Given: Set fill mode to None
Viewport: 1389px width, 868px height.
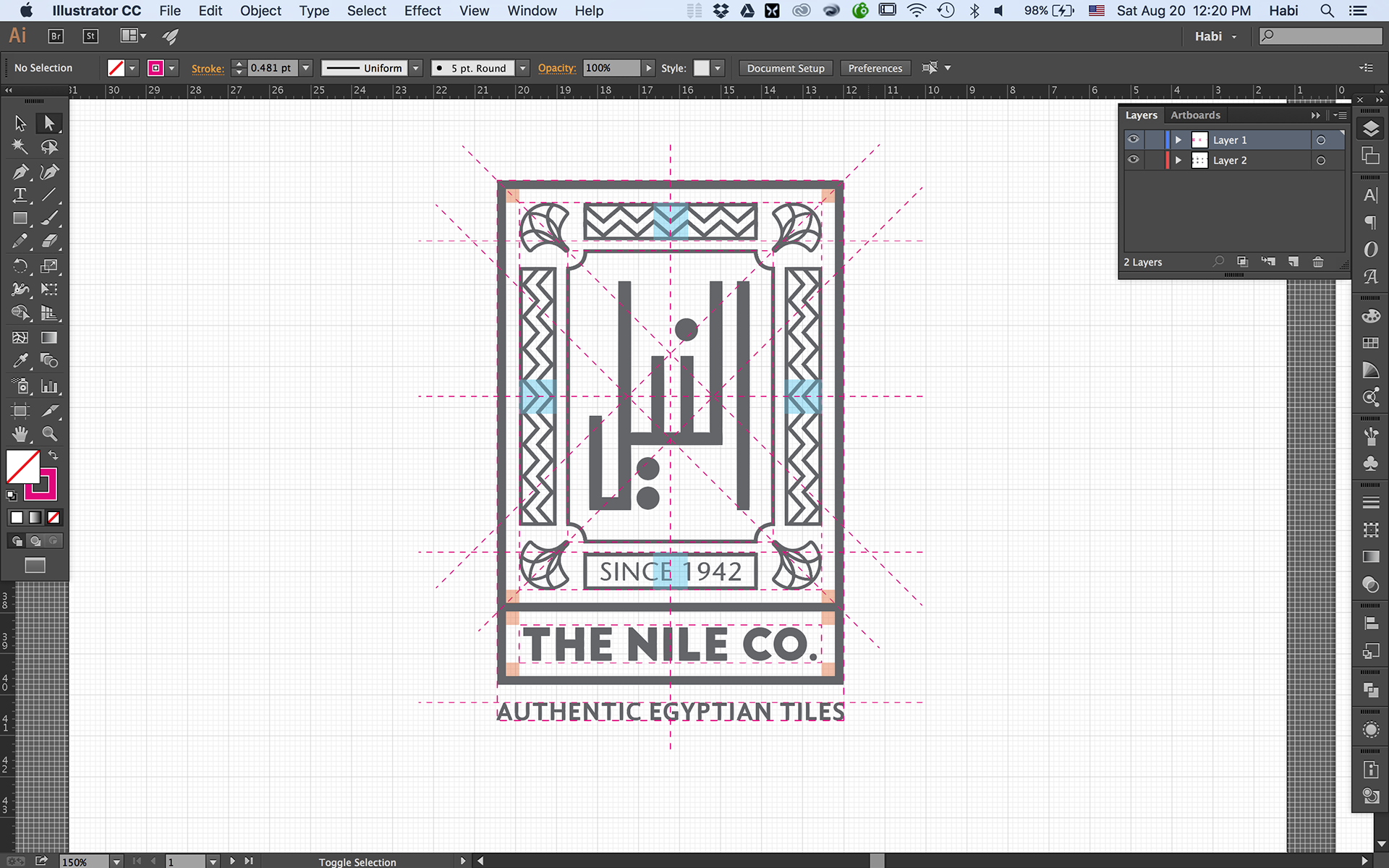Looking at the screenshot, I should [54, 517].
